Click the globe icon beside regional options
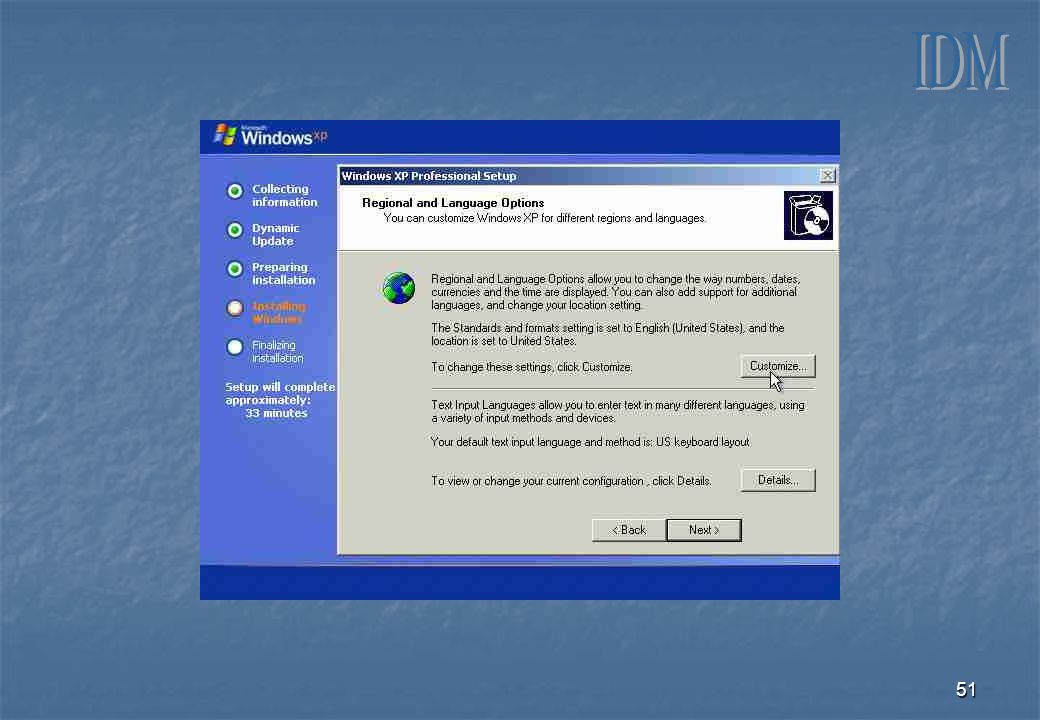1040x720 pixels. pyautogui.click(x=399, y=288)
